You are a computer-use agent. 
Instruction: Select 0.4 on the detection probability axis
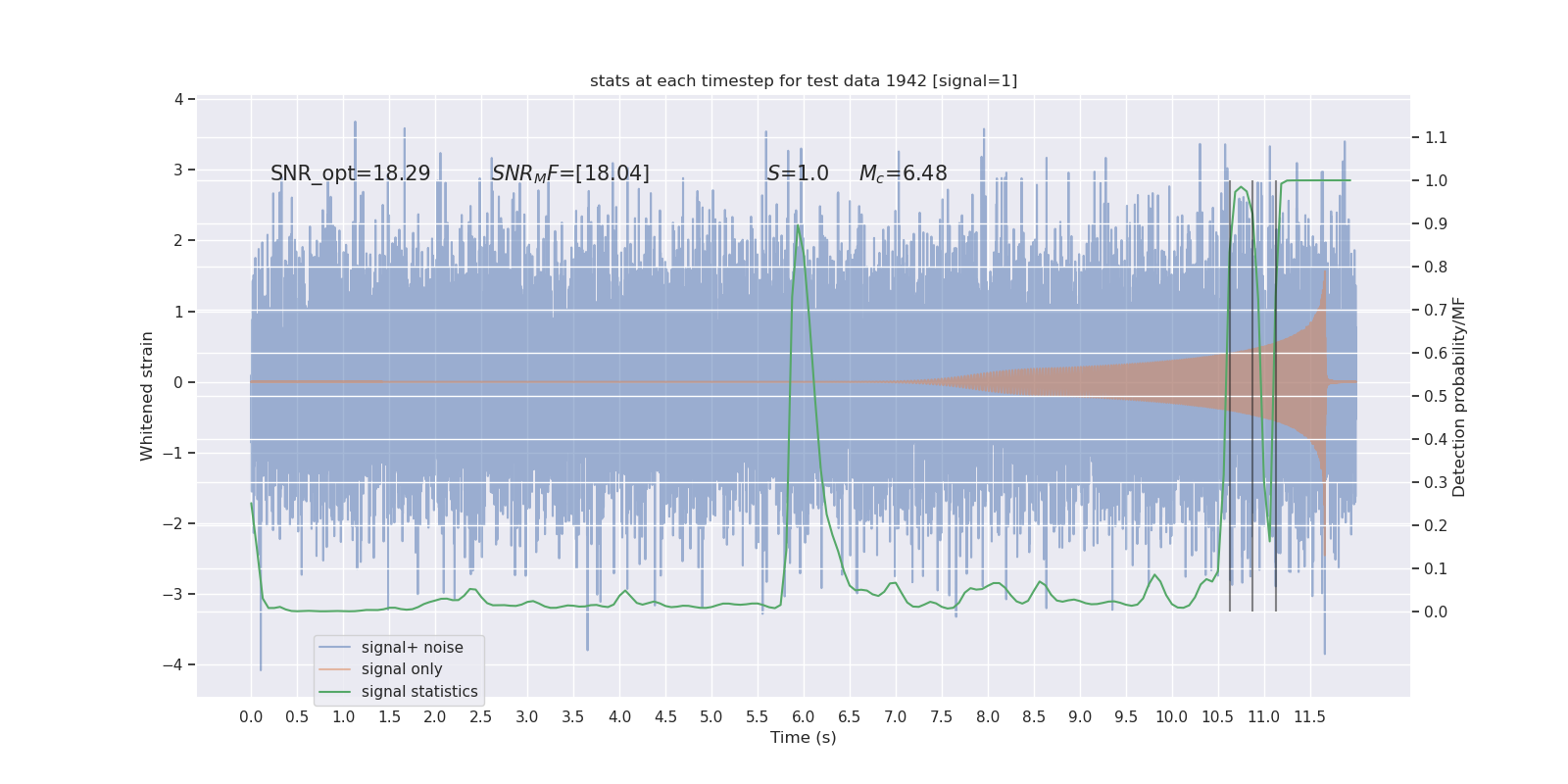tap(1436, 439)
